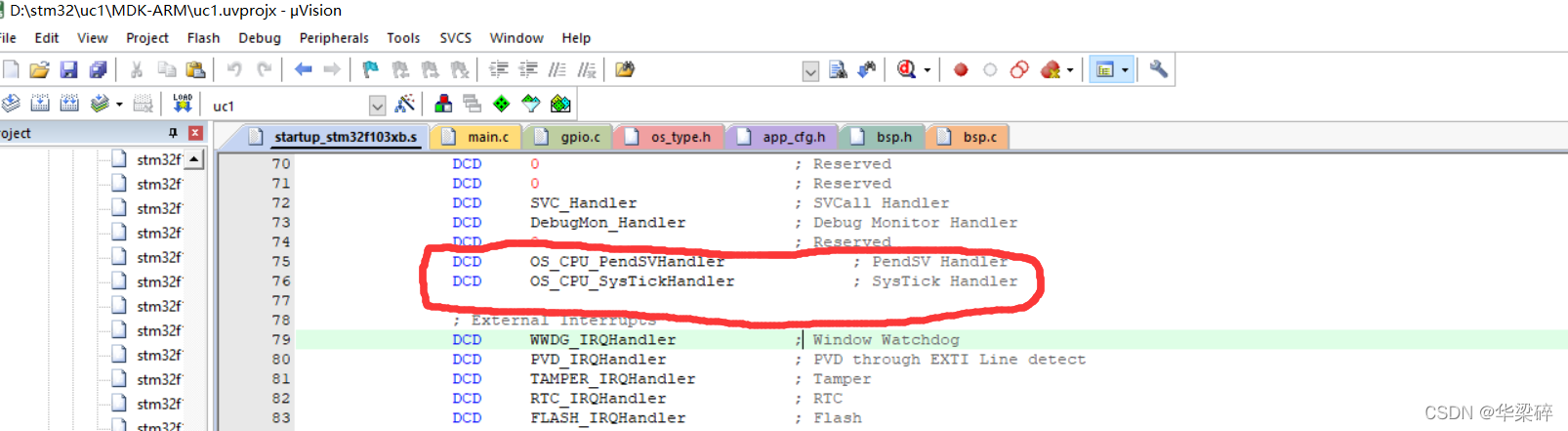Pin the Project panel with the pushpin
The height and width of the screenshot is (431, 1568).
(173, 133)
